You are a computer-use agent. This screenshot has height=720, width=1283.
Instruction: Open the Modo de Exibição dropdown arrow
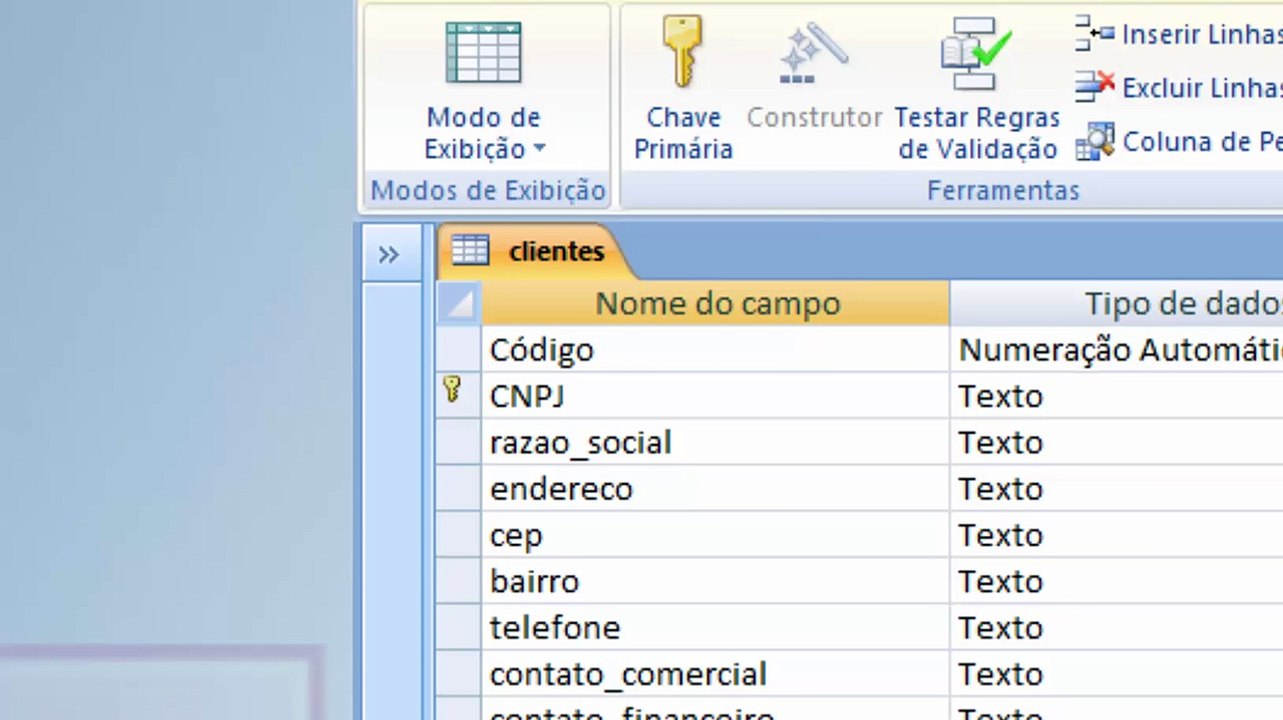pos(540,149)
